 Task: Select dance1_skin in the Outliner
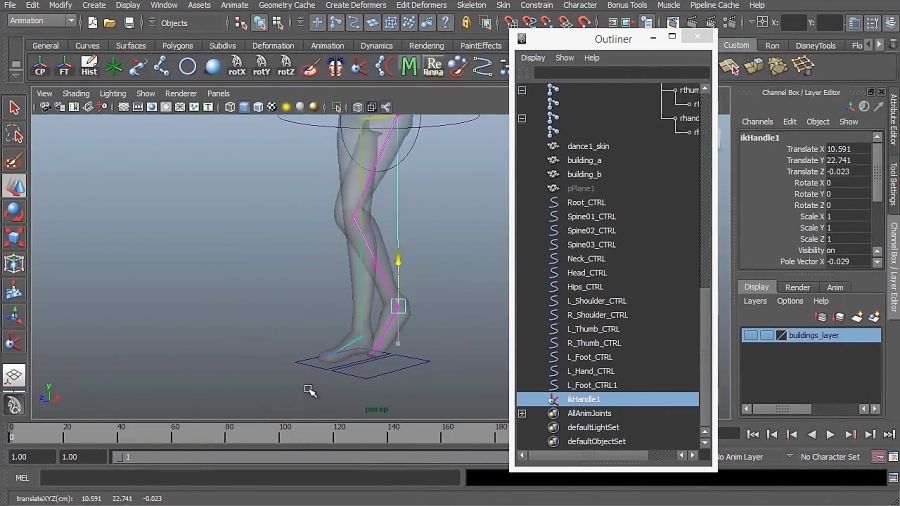pos(588,146)
